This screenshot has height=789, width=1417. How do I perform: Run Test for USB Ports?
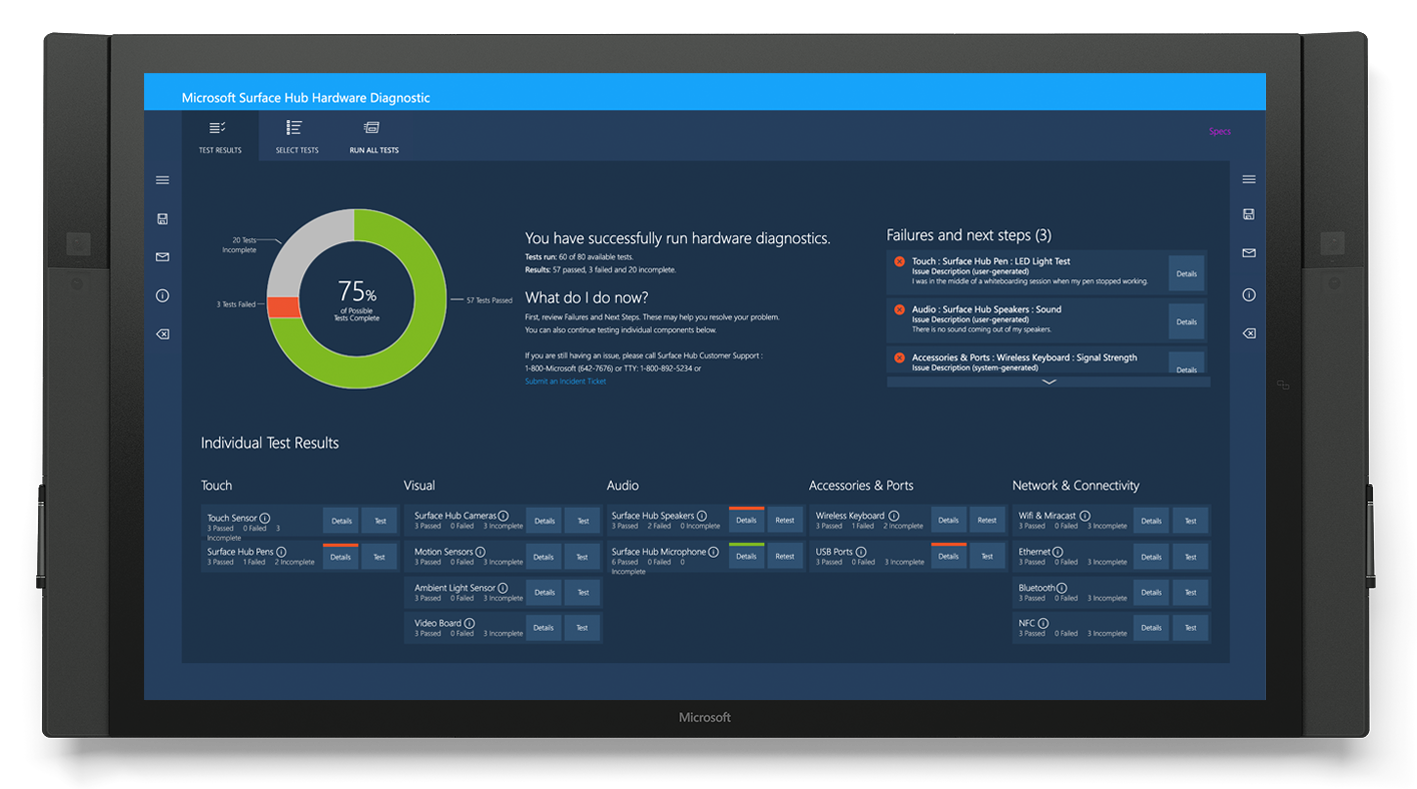pyautogui.click(x=987, y=556)
